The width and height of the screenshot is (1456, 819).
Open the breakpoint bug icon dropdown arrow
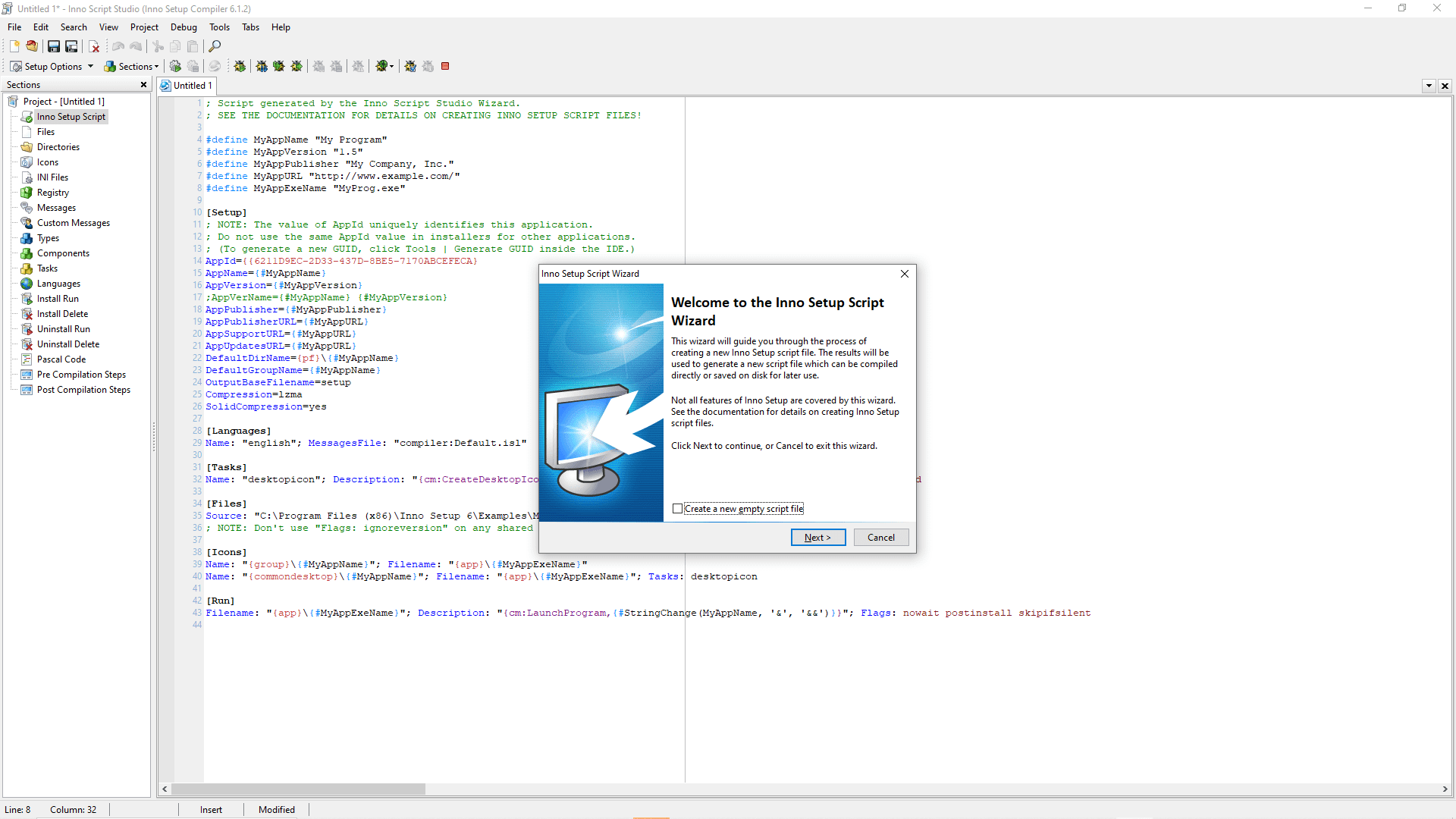point(391,66)
